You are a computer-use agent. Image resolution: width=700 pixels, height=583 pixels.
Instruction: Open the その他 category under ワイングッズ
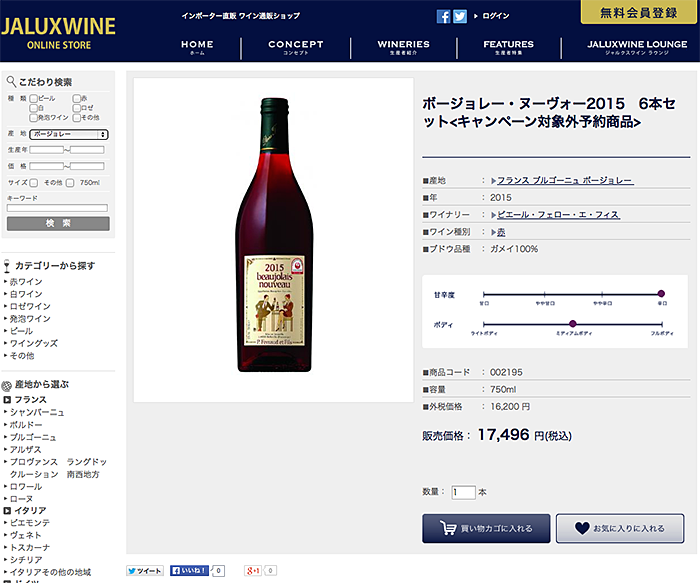coord(22,356)
